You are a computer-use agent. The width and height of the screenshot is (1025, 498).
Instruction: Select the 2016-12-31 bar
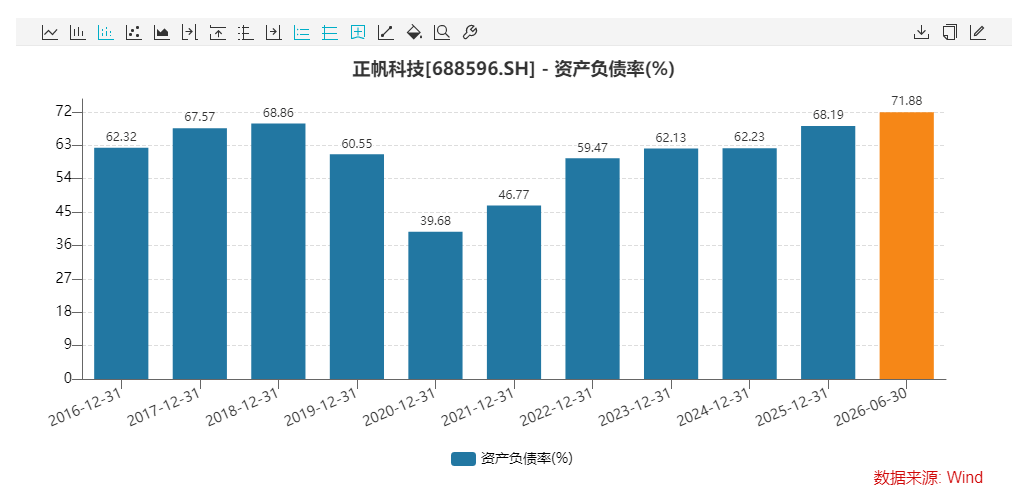pyautogui.click(x=121, y=263)
